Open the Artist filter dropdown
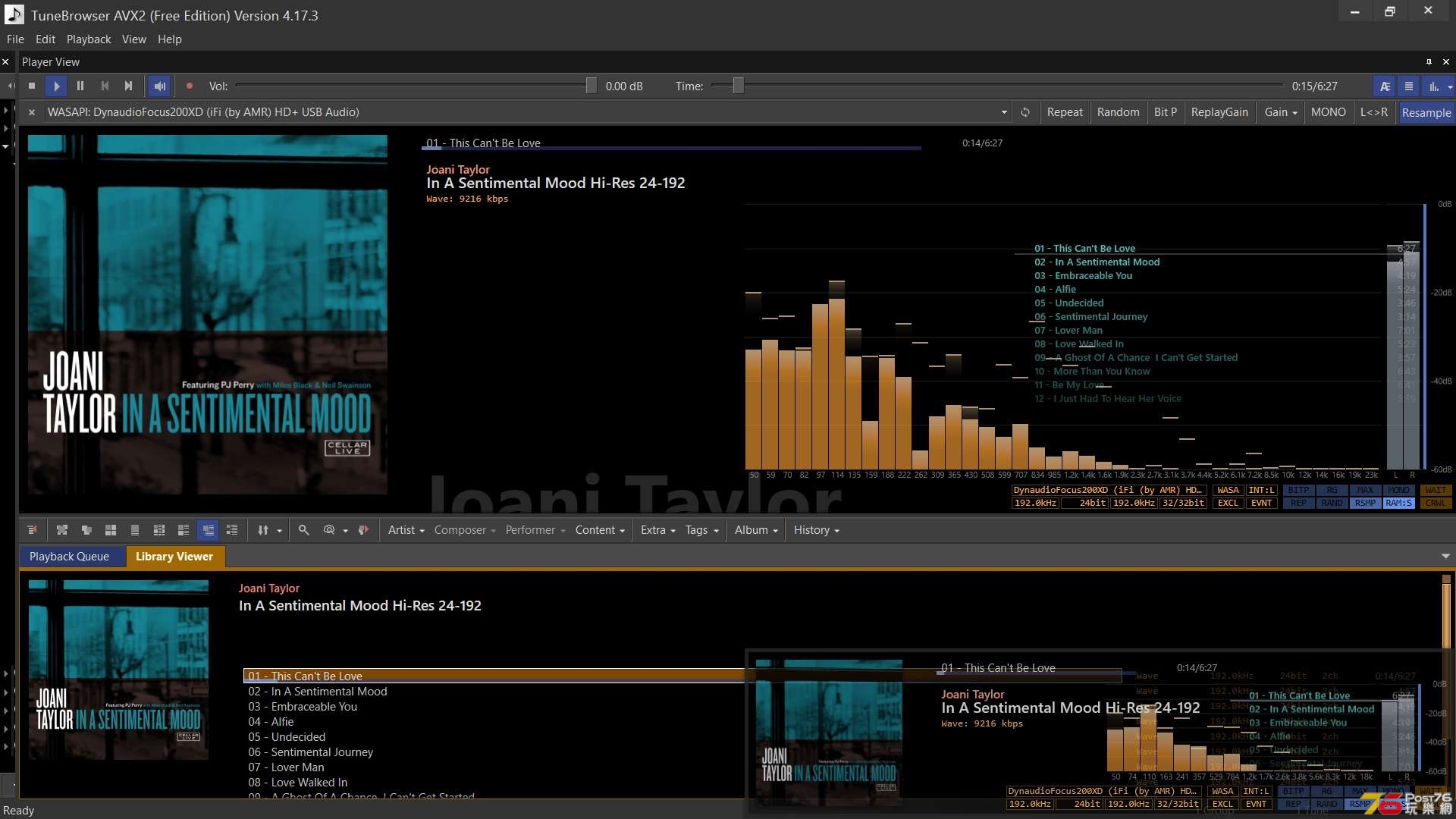The image size is (1456, 819). click(x=406, y=530)
